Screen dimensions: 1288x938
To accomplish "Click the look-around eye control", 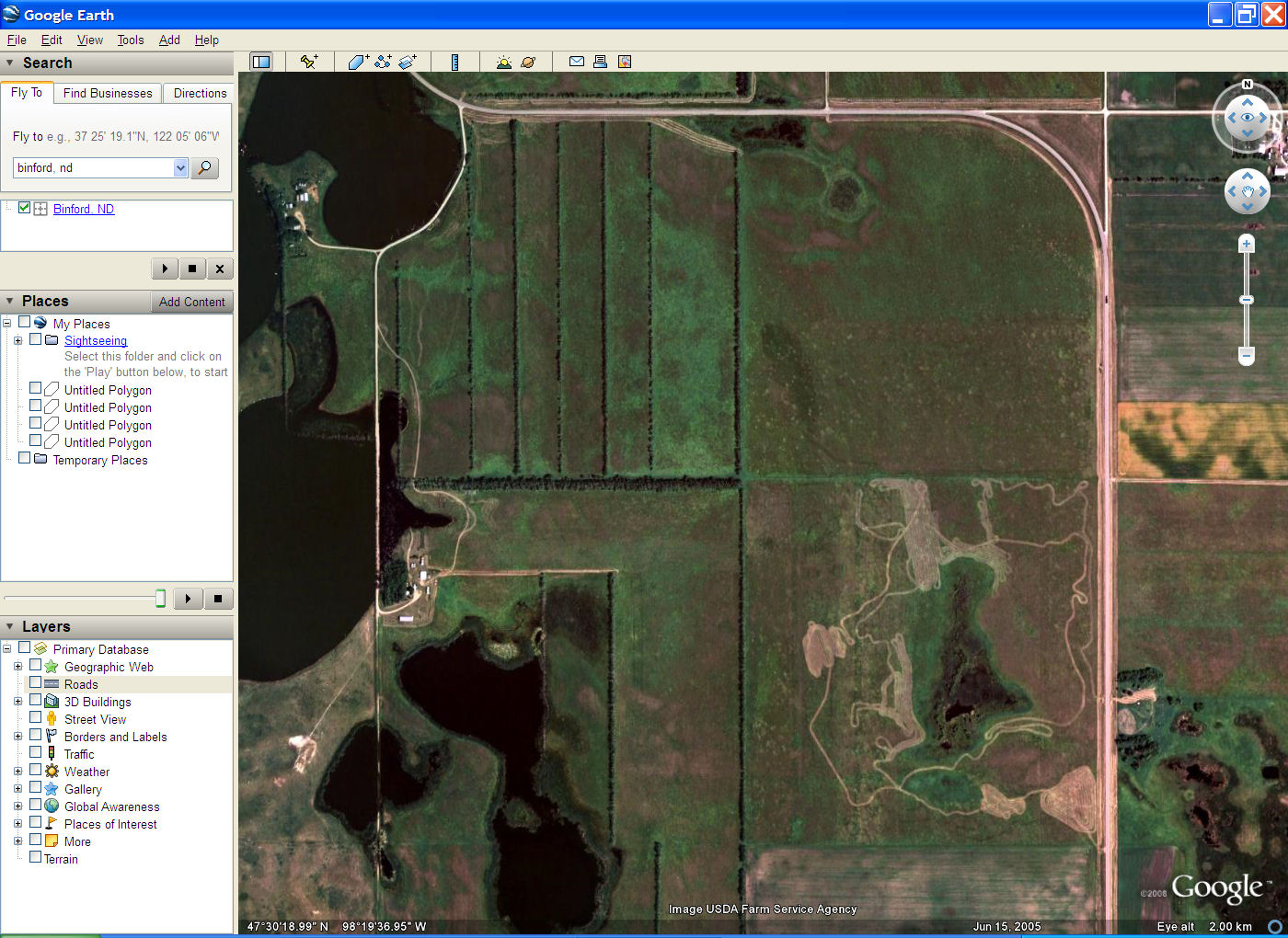I will 1248,118.
